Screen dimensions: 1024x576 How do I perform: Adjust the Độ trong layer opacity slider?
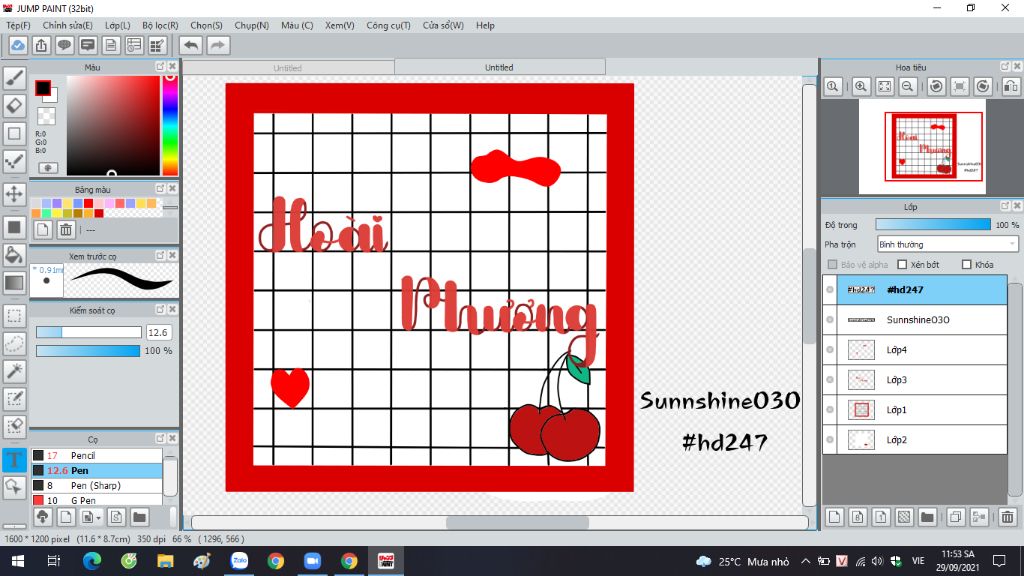(x=933, y=225)
